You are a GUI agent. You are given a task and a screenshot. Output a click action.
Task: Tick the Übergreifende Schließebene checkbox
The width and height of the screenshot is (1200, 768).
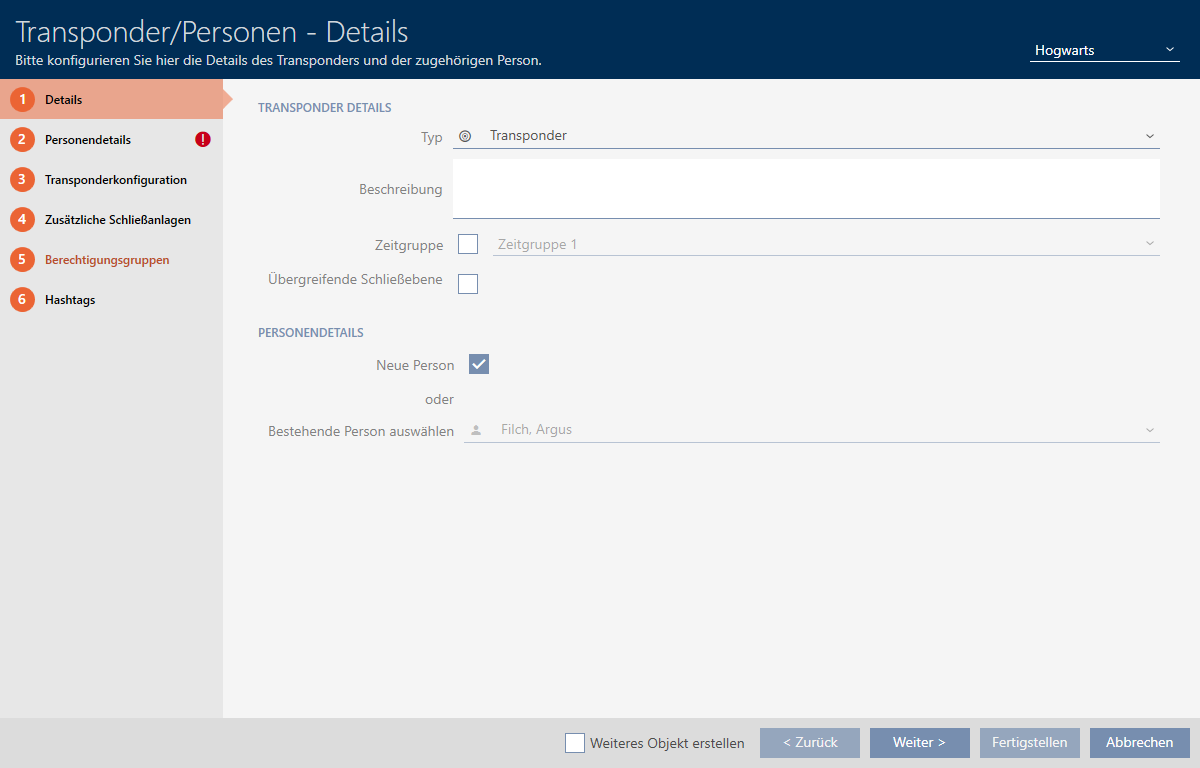[x=467, y=284]
